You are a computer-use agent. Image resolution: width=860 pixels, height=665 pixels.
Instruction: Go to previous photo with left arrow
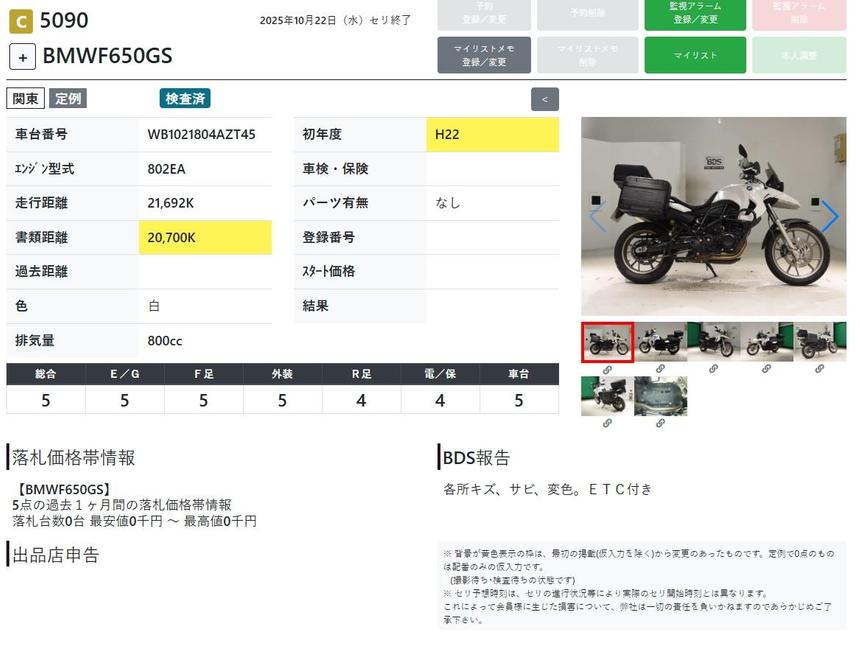[597, 216]
